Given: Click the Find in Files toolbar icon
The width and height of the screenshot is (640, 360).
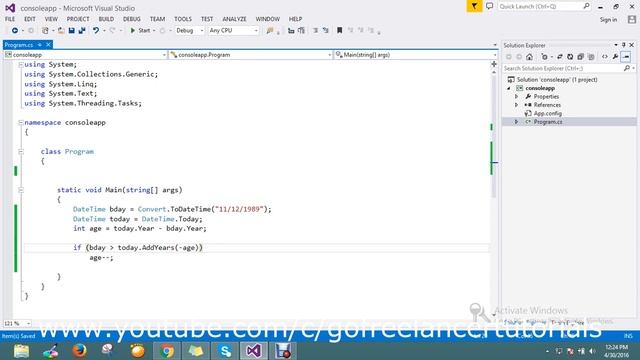Looking at the screenshot, I should coord(270,31).
